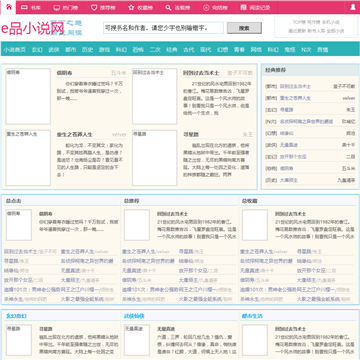Select the 二次 category in teal menu
This screenshot has height=360, width=360.
point(155,50)
